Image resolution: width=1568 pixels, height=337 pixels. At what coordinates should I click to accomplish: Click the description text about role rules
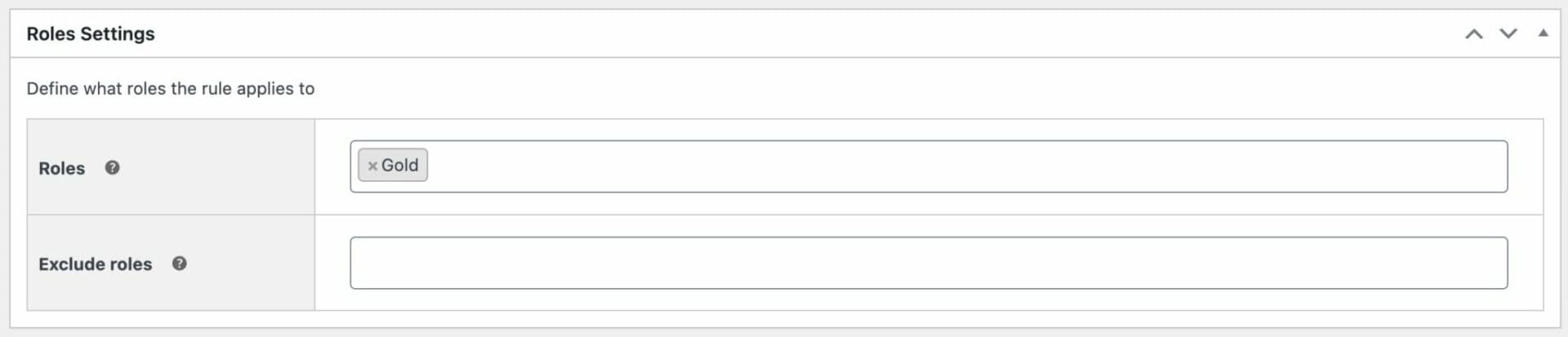click(171, 88)
